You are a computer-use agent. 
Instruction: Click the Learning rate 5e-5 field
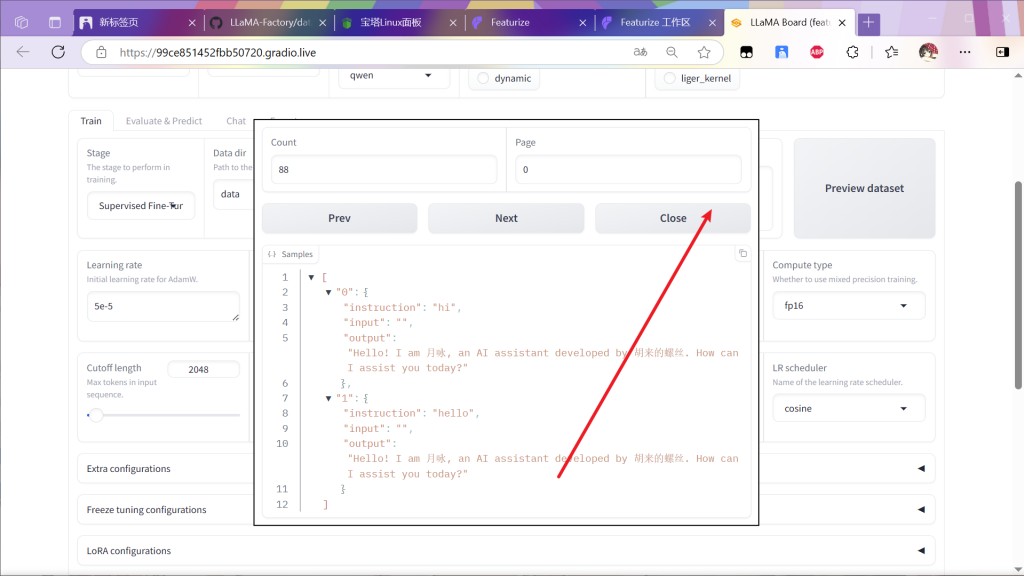click(x=163, y=306)
